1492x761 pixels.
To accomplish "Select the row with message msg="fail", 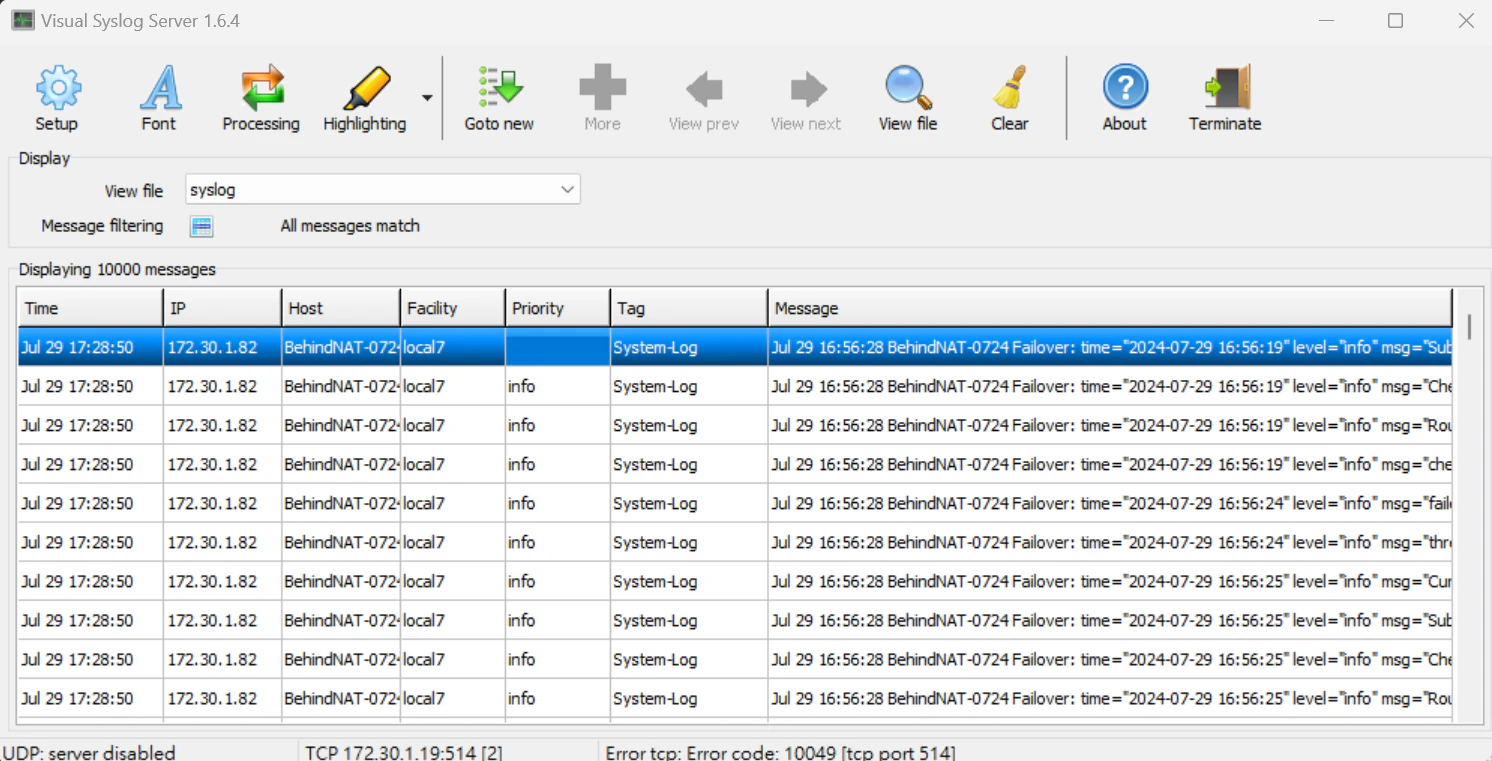I will tap(735, 503).
